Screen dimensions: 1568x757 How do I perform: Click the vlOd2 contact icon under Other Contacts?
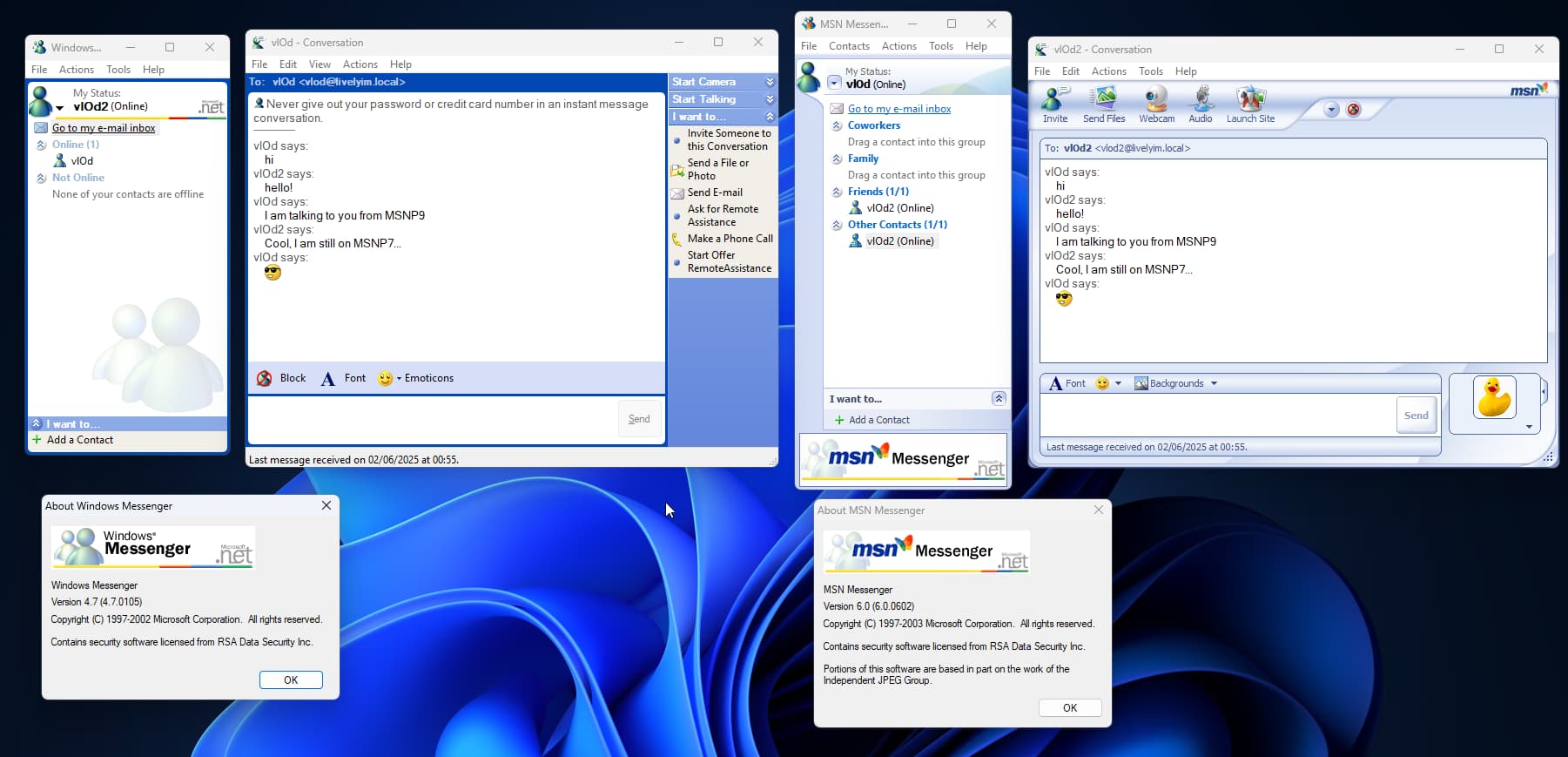[856, 241]
